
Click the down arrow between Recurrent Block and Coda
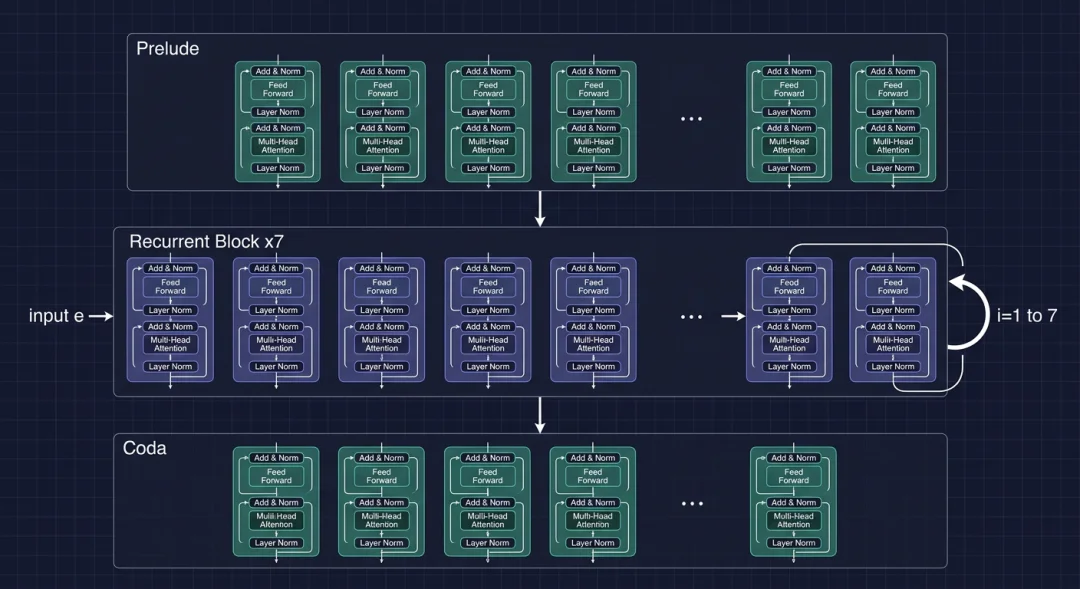pyautogui.click(x=540, y=414)
